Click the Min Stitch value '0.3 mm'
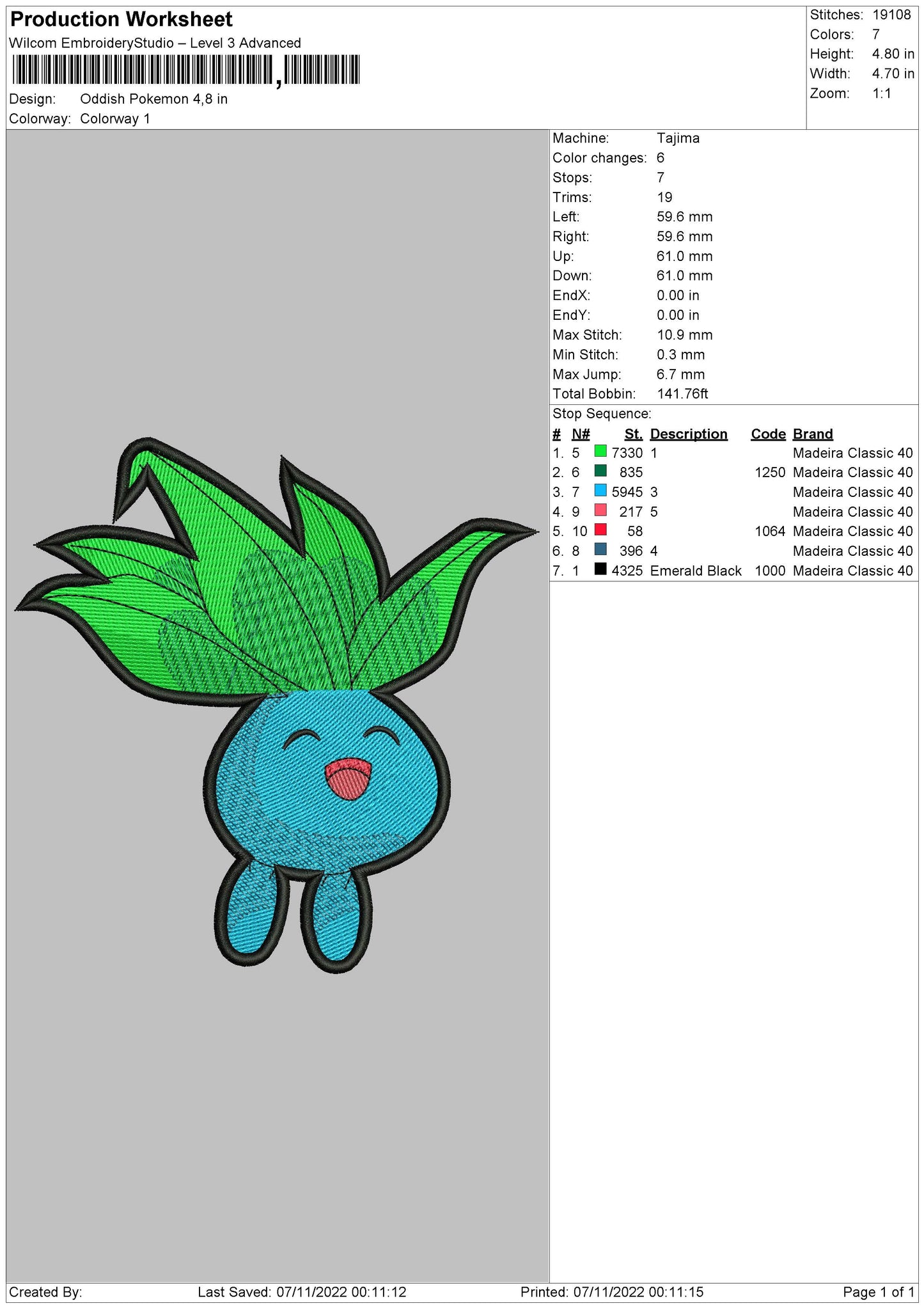 (x=680, y=355)
